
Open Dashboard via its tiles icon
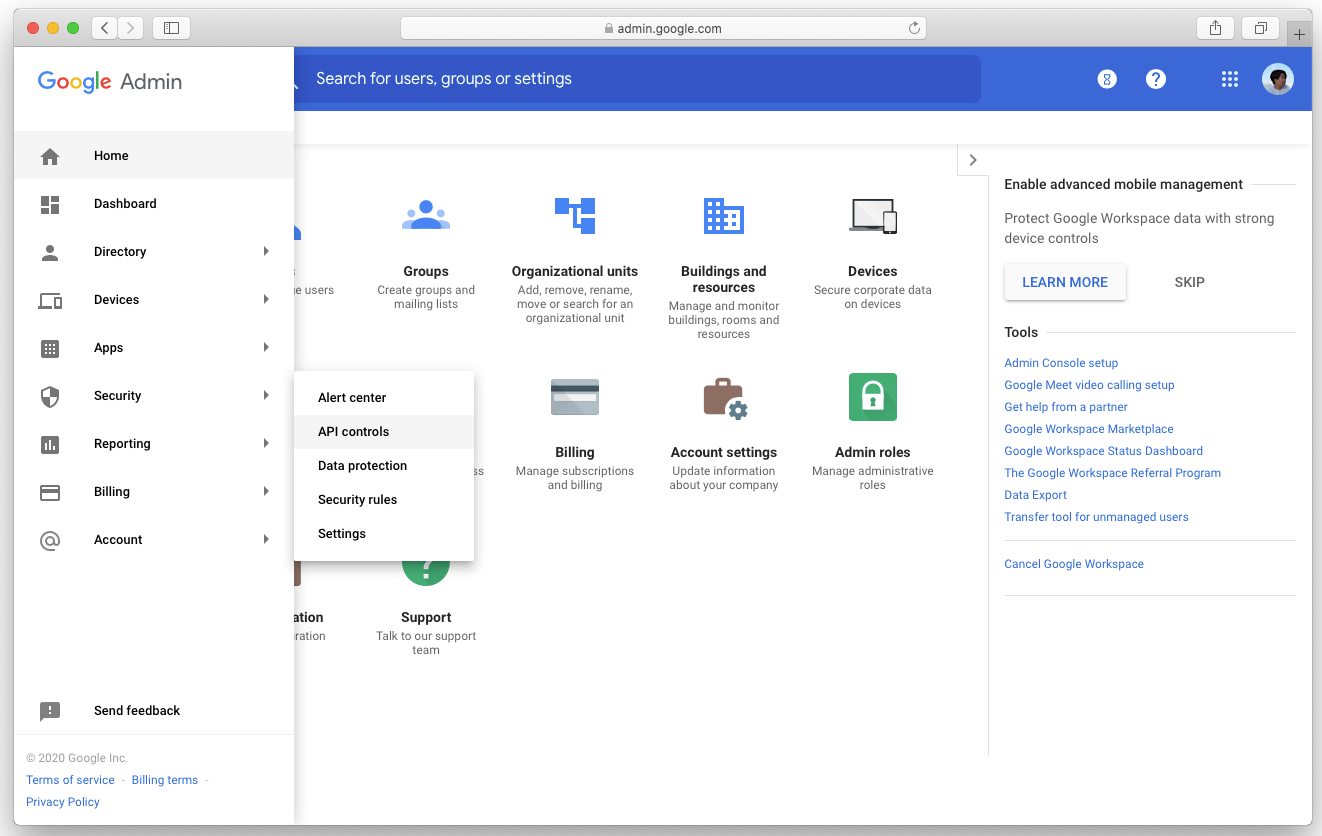coord(50,204)
